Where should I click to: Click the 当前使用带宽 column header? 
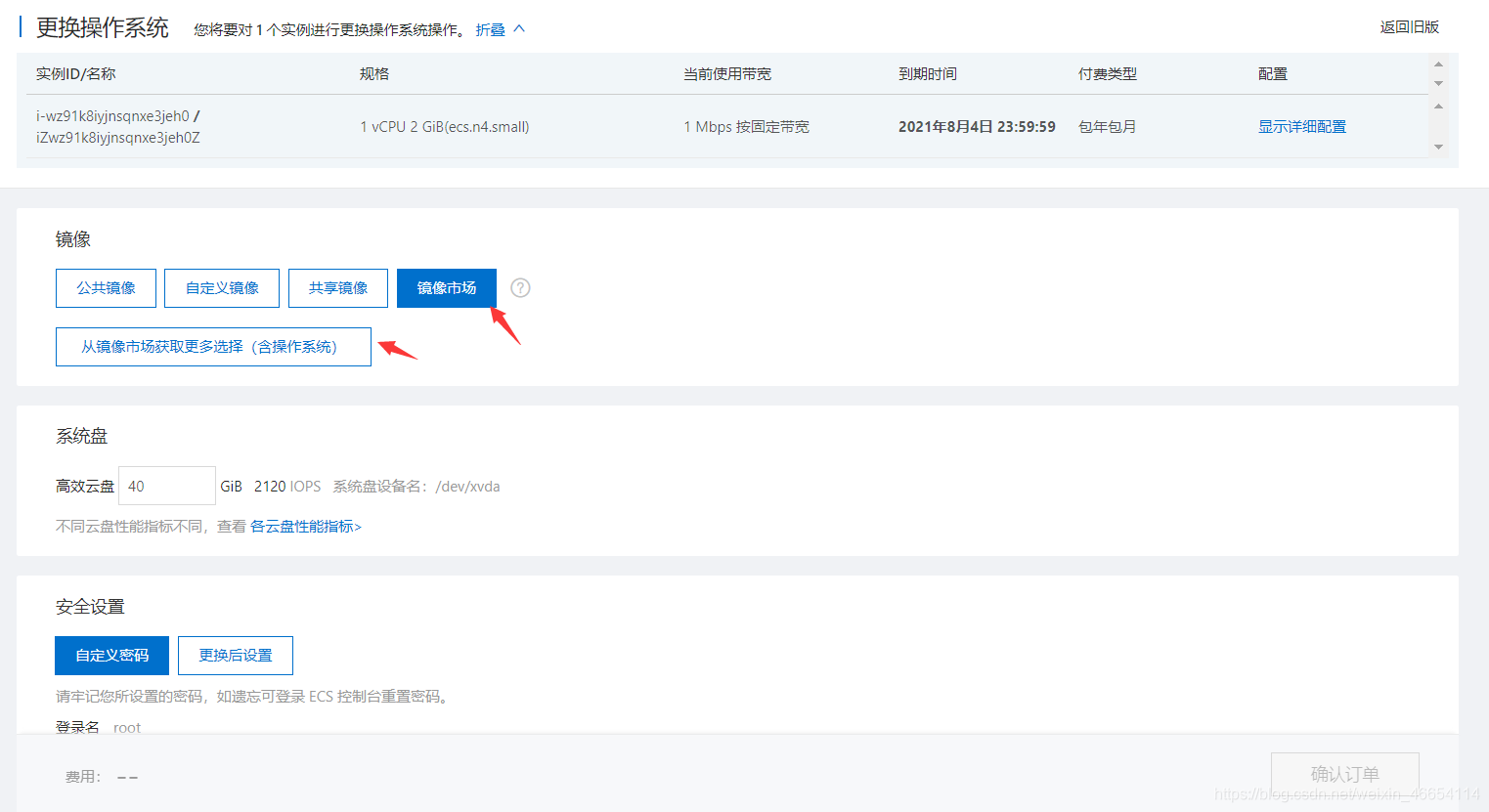(x=727, y=74)
